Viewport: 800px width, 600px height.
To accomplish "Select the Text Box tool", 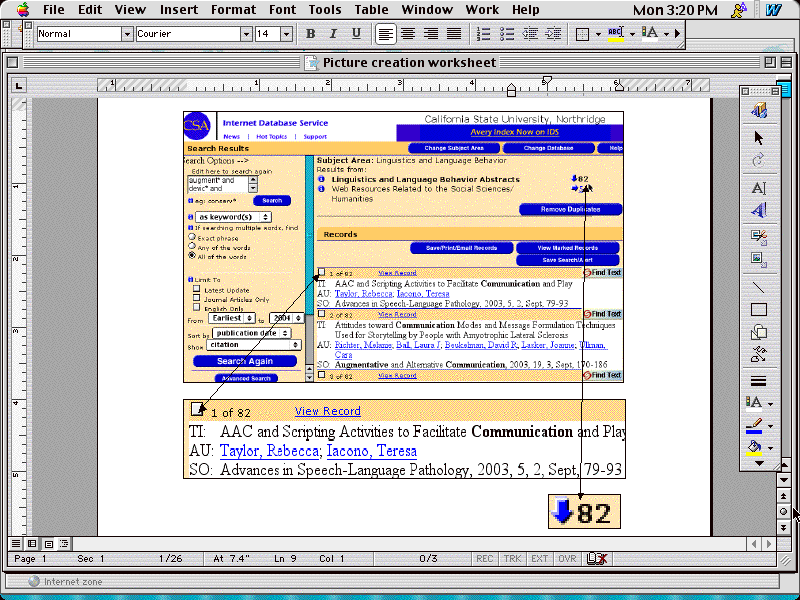I will (759, 188).
